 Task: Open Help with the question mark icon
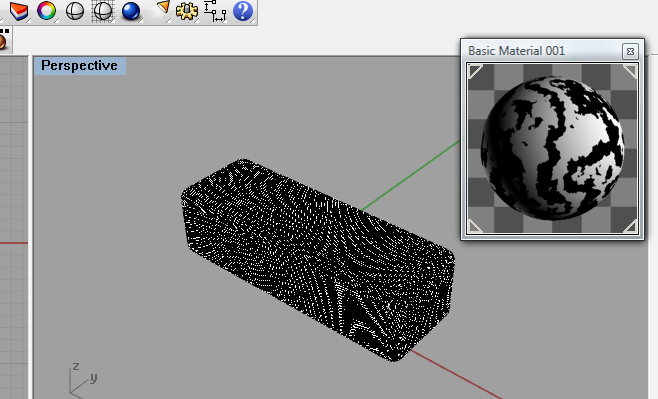(243, 11)
